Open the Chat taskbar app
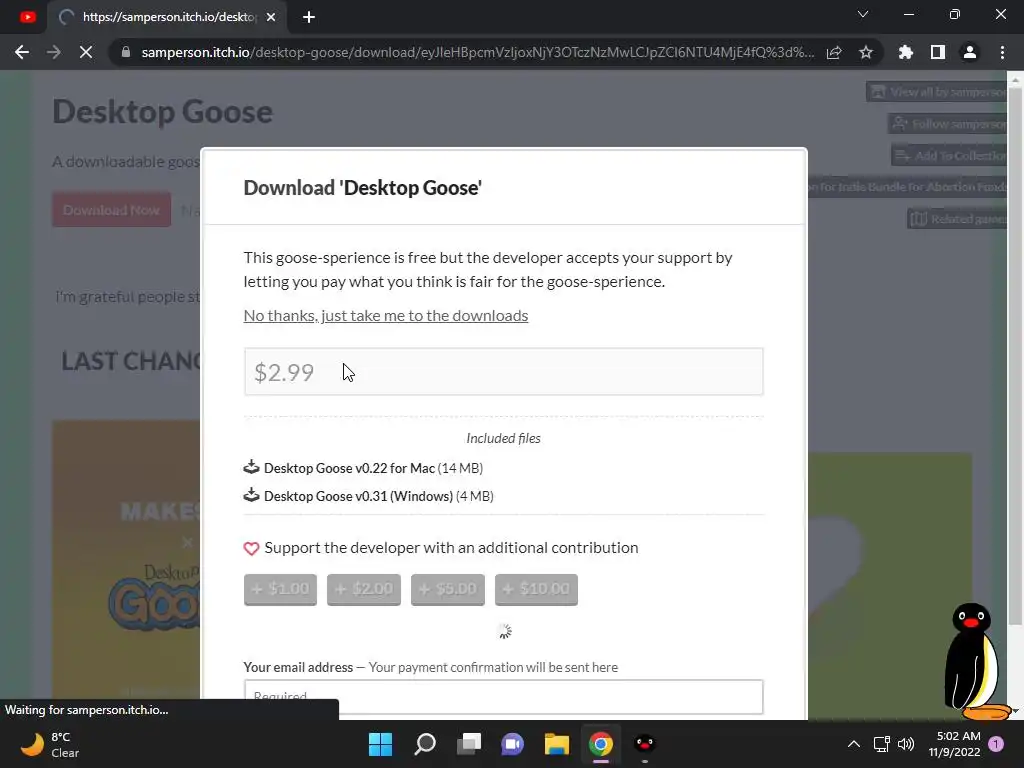1024x768 pixels. [x=513, y=744]
